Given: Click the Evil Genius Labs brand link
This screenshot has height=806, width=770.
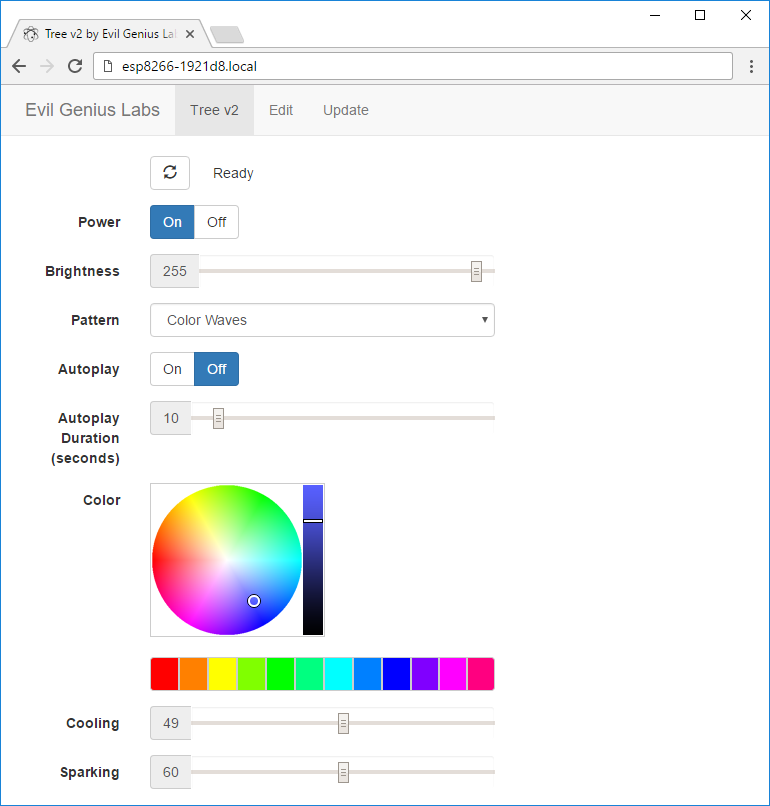Looking at the screenshot, I should click(x=92, y=110).
